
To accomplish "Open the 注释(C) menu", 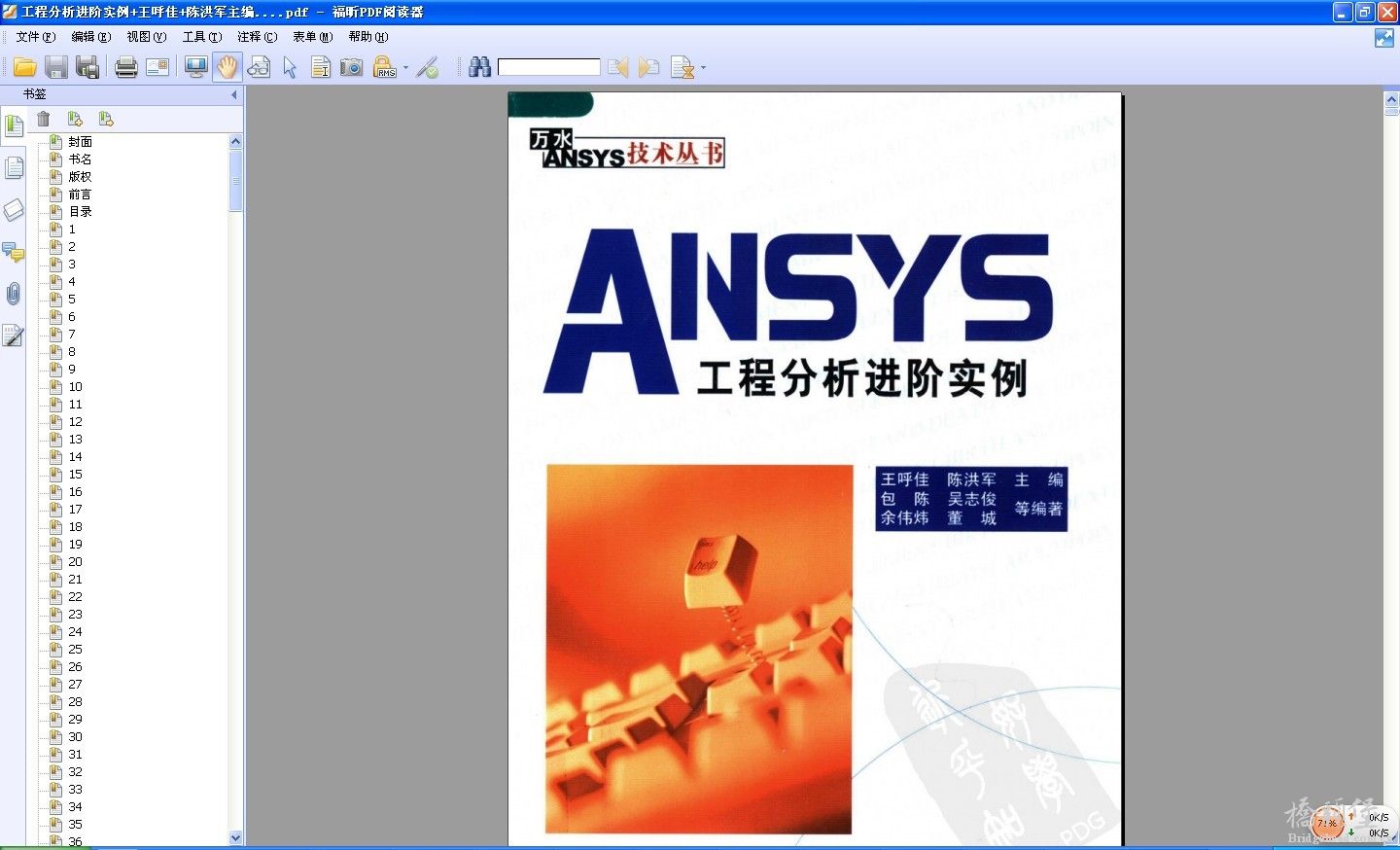I will pos(258,37).
